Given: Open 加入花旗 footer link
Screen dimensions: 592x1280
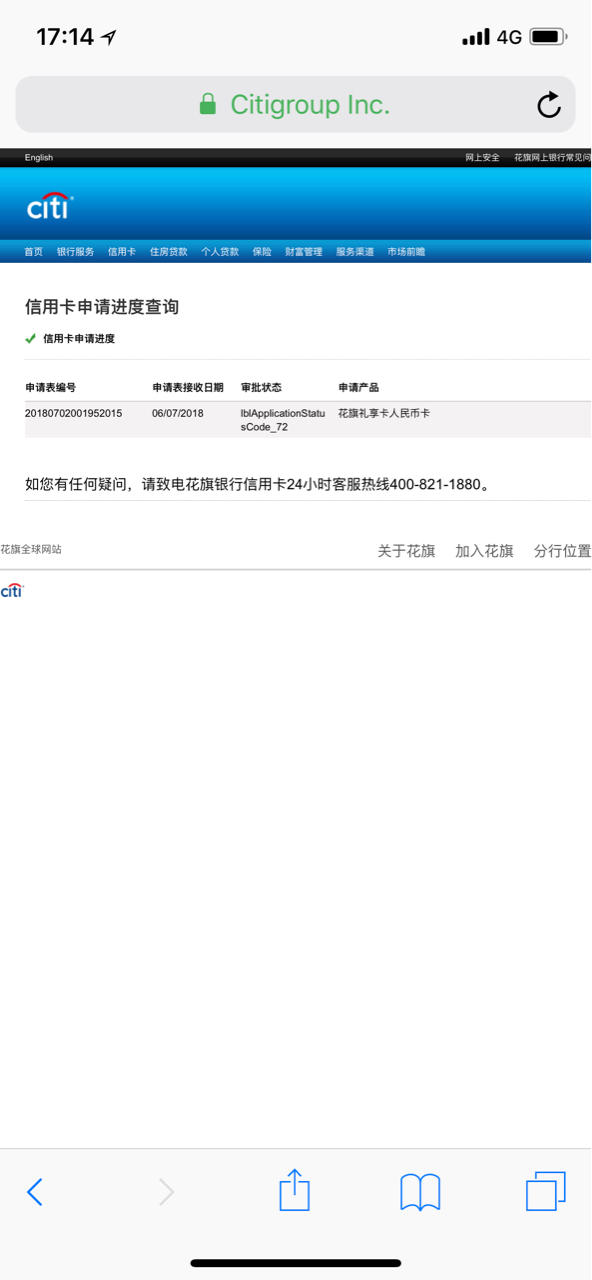Looking at the screenshot, I should pos(484,551).
